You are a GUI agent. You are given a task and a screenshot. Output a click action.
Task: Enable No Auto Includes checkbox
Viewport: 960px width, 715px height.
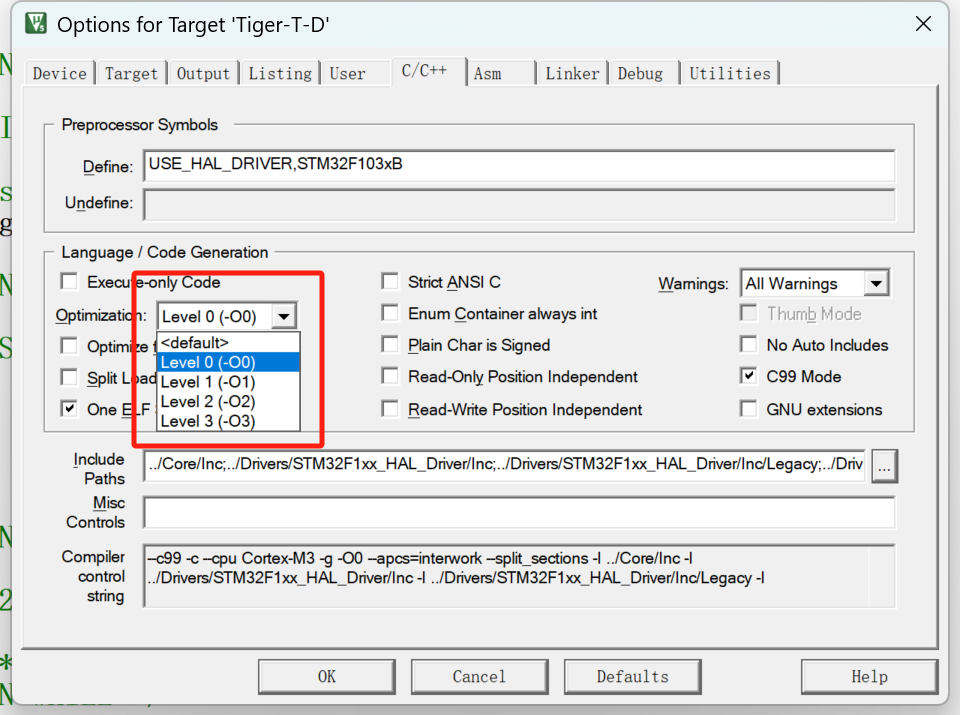tap(748, 345)
